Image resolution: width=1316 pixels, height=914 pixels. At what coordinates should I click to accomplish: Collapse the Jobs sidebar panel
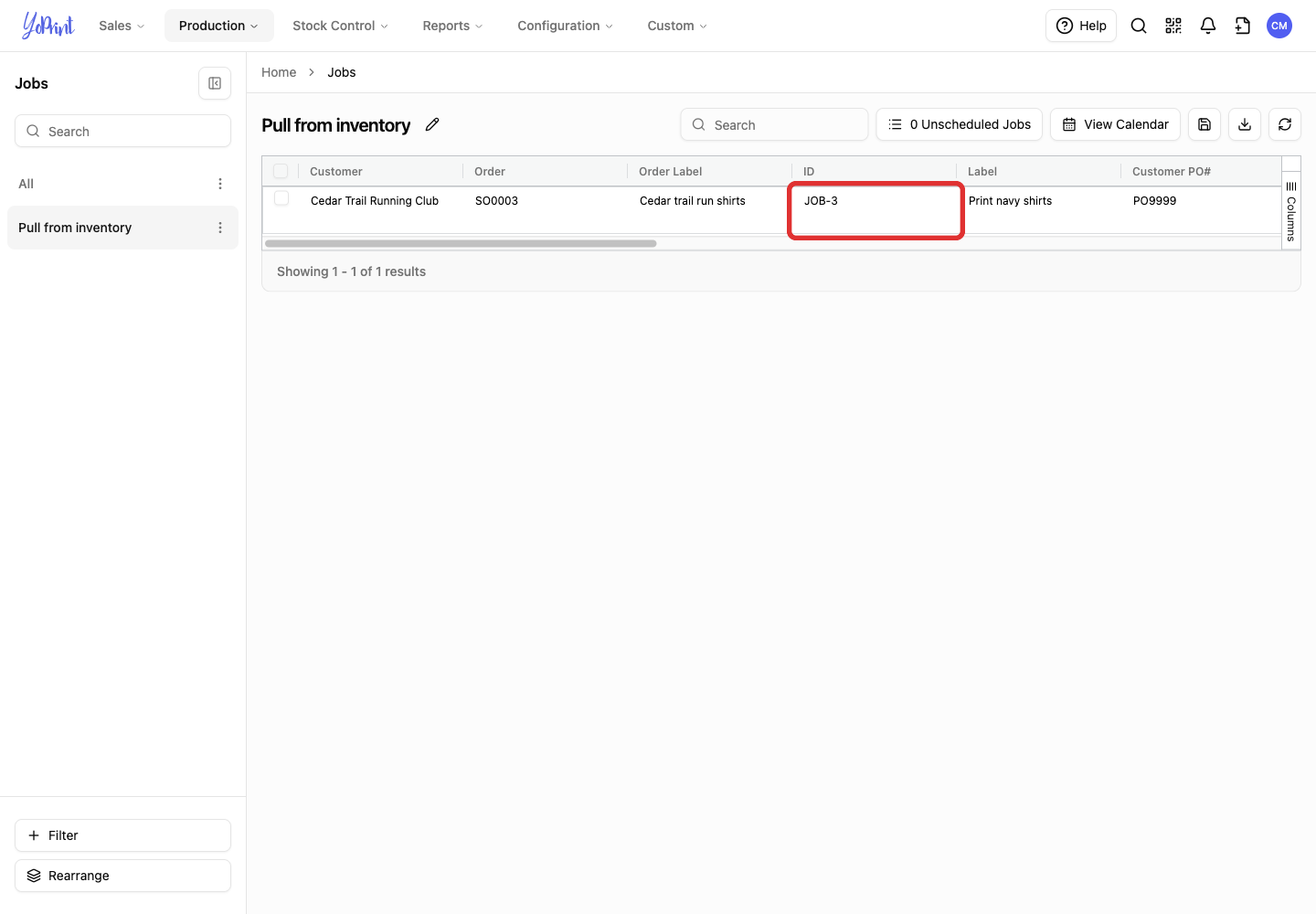(x=215, y=83)
